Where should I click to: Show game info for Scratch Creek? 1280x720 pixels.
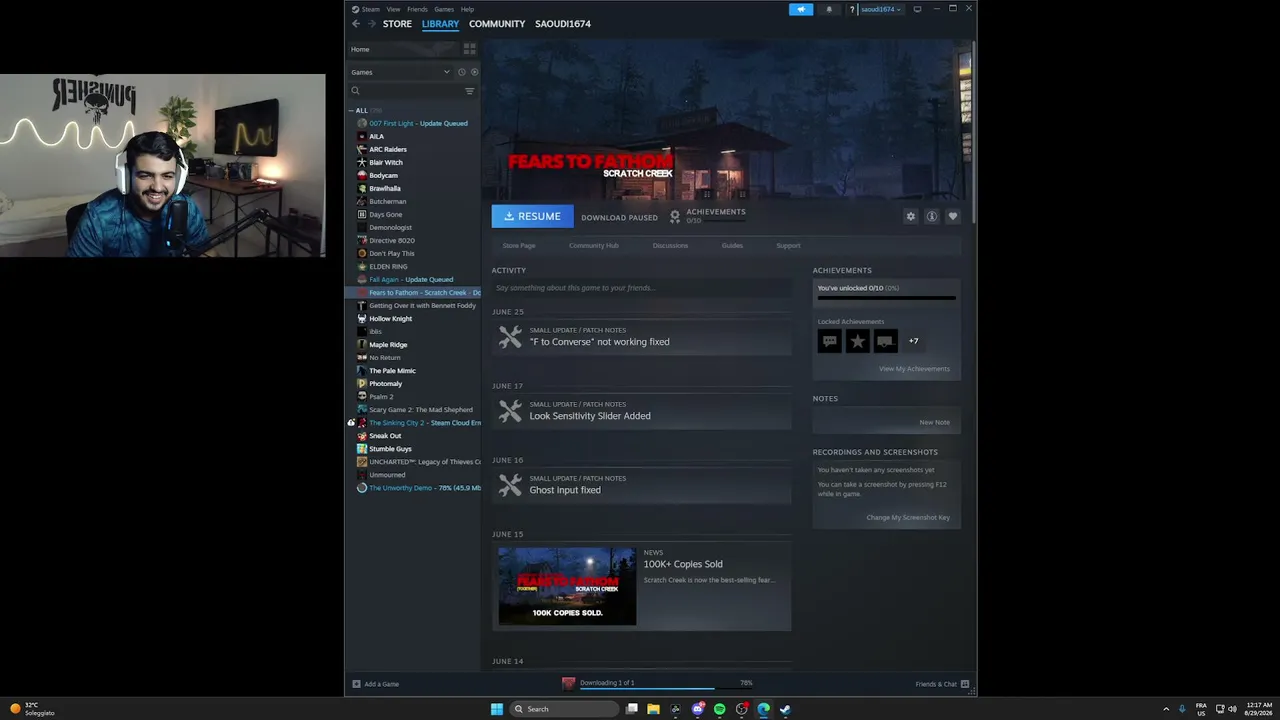[931, 216]
